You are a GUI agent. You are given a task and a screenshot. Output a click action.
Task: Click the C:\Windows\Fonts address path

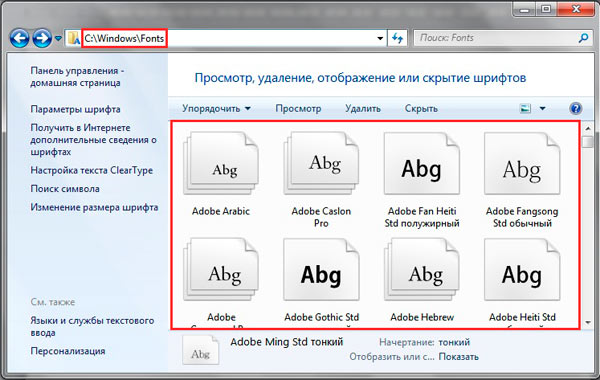(124, 38)
